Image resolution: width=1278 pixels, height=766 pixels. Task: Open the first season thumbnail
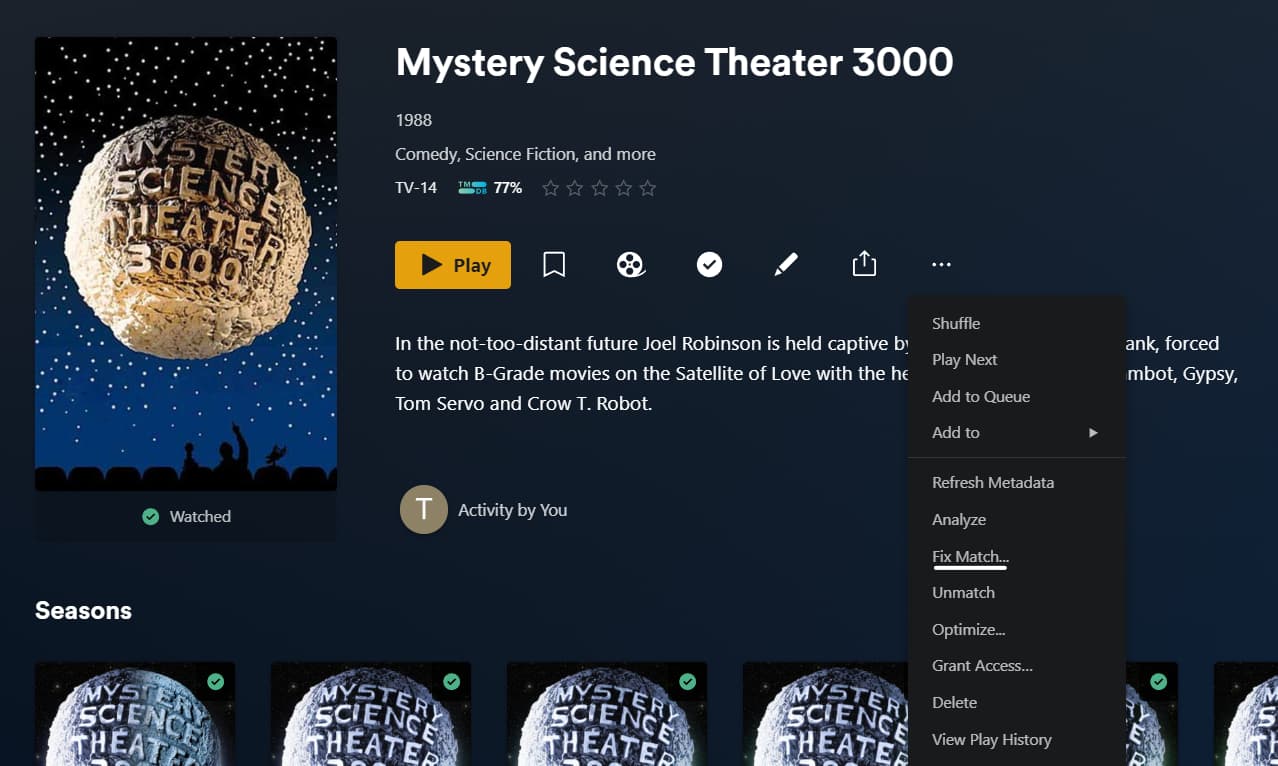(x=135, y=714)
